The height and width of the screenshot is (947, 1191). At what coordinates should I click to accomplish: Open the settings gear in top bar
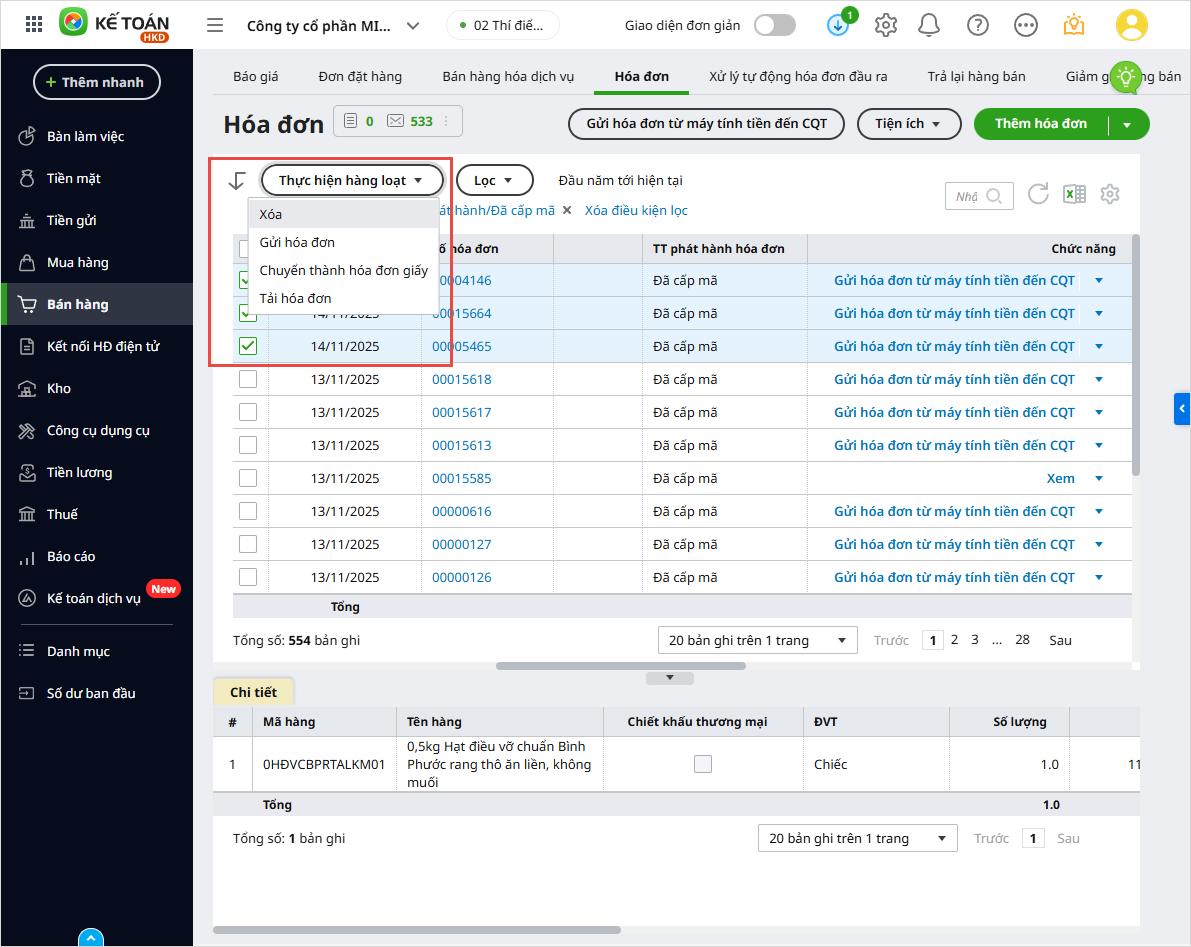(x=885, y=25)
